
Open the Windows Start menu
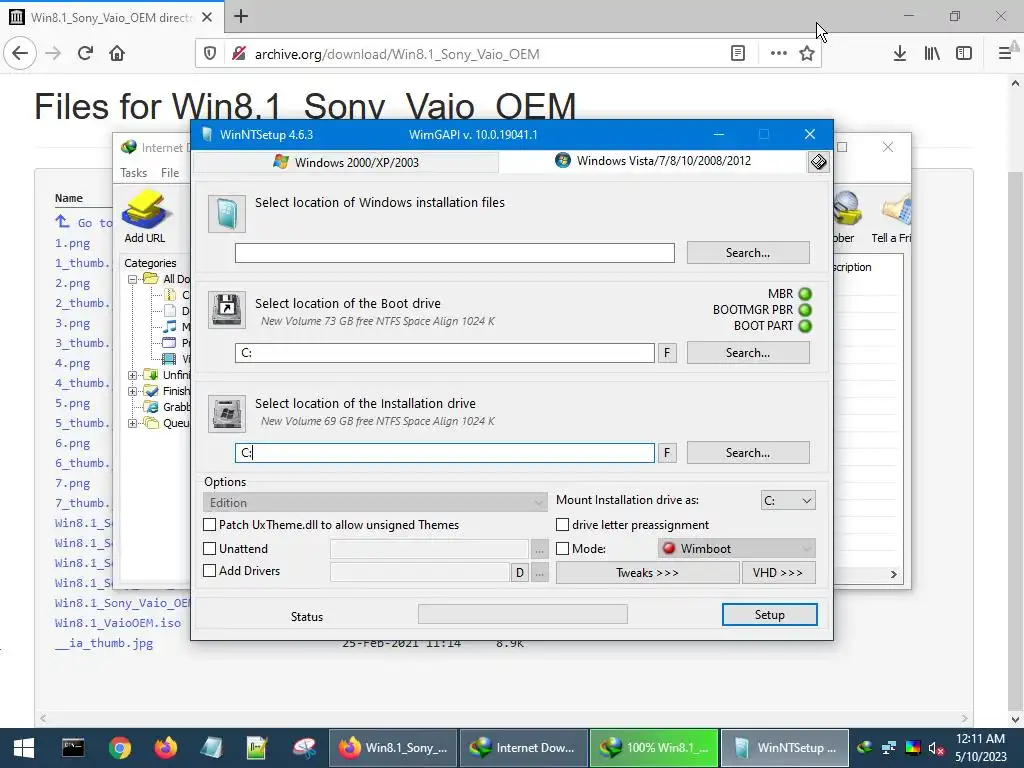tap(24, 748)
